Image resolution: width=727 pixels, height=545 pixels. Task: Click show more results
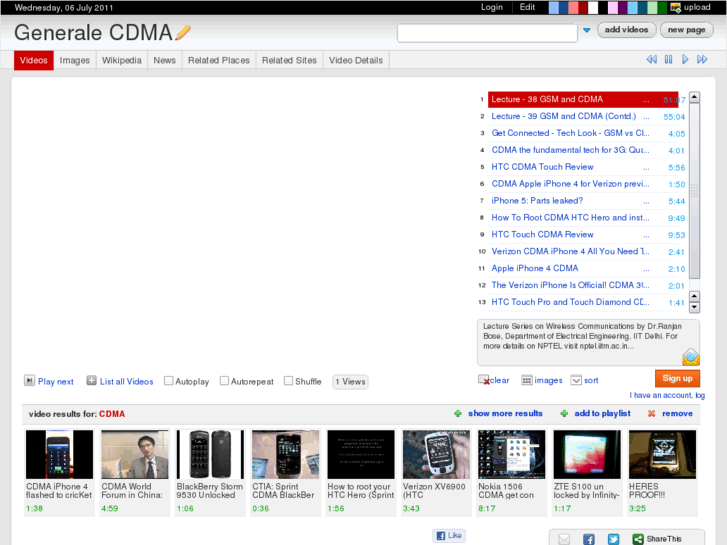505,413
